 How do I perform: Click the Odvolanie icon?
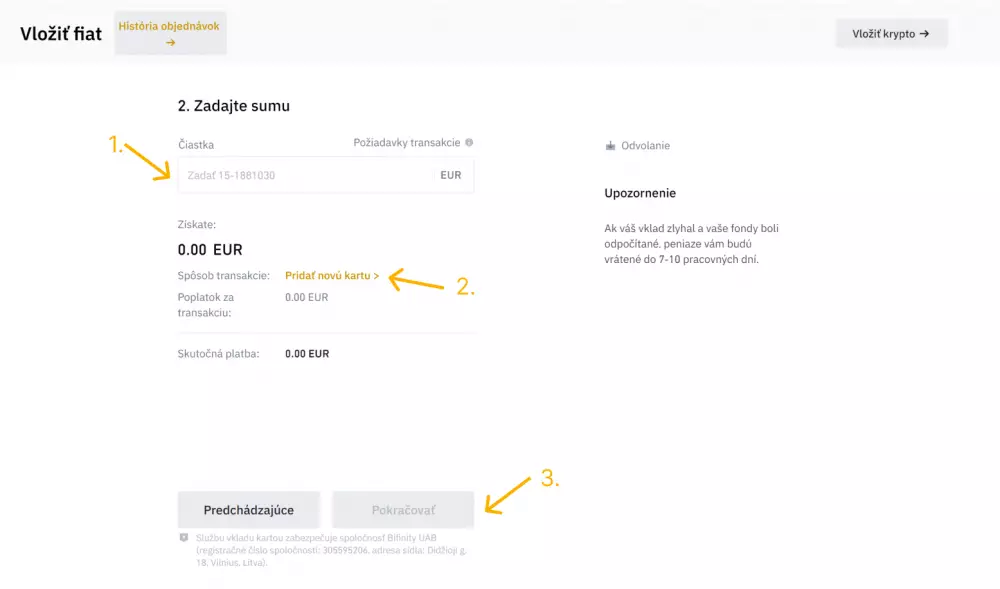610,146
